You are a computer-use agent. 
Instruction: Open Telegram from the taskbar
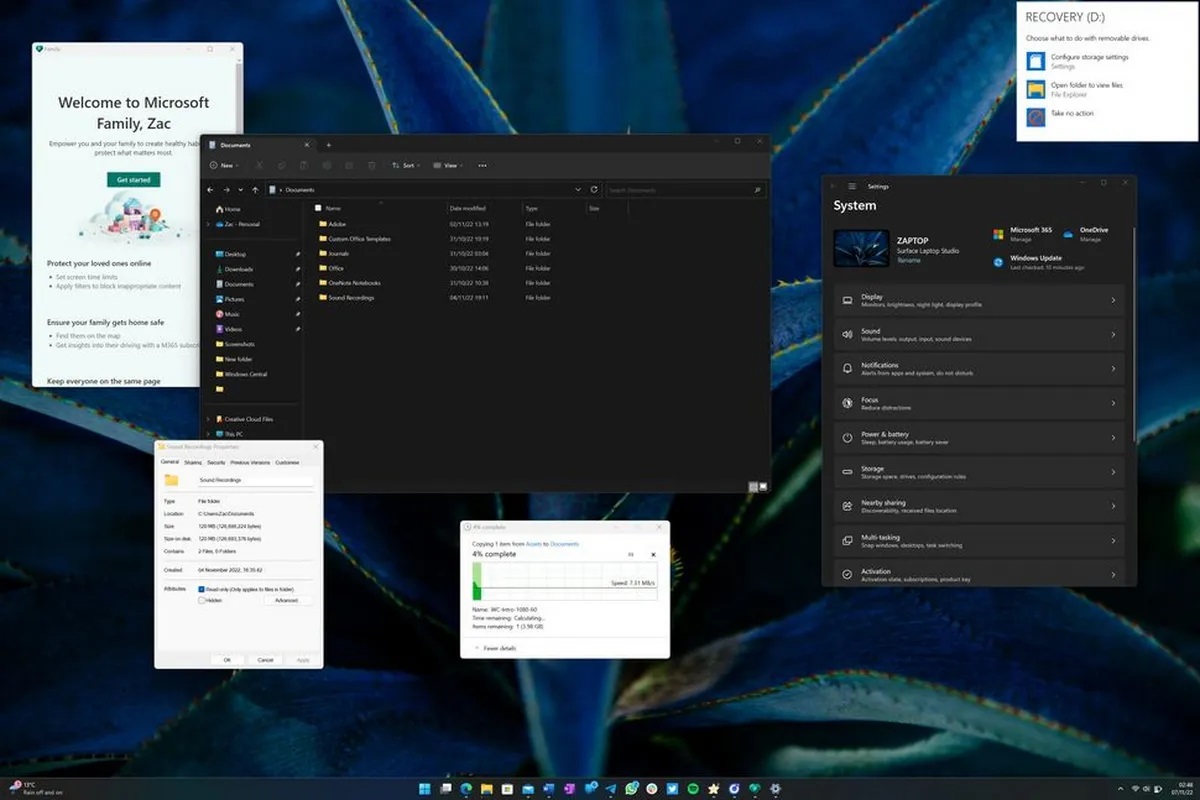click(x=611, y=789)
